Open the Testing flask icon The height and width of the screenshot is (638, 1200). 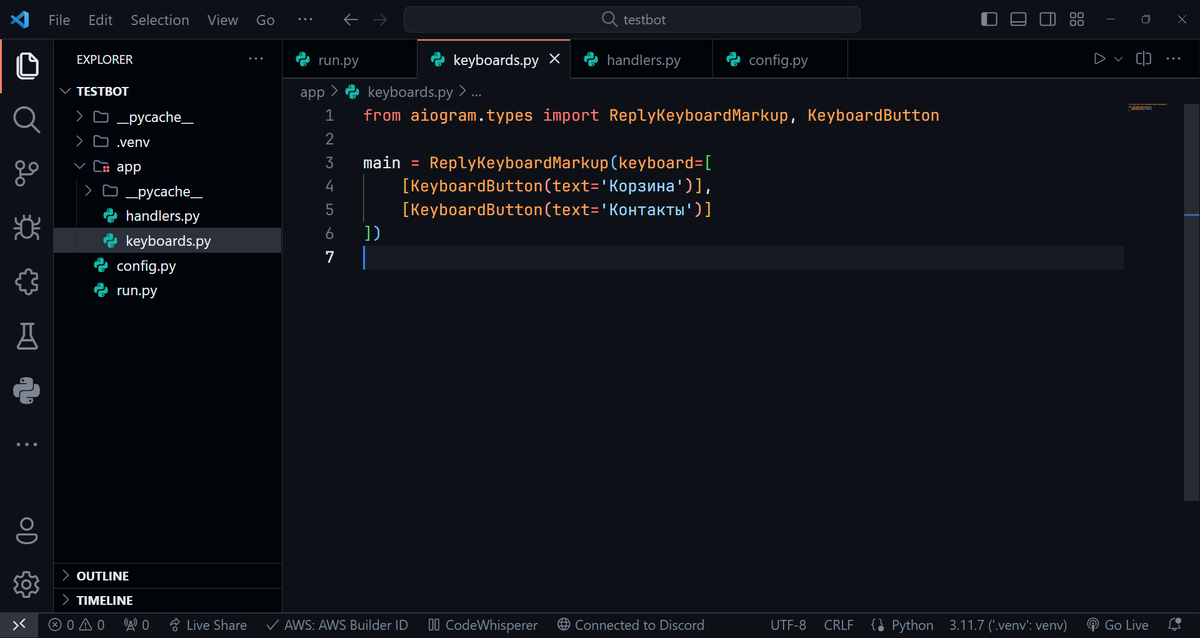[27, 336]
